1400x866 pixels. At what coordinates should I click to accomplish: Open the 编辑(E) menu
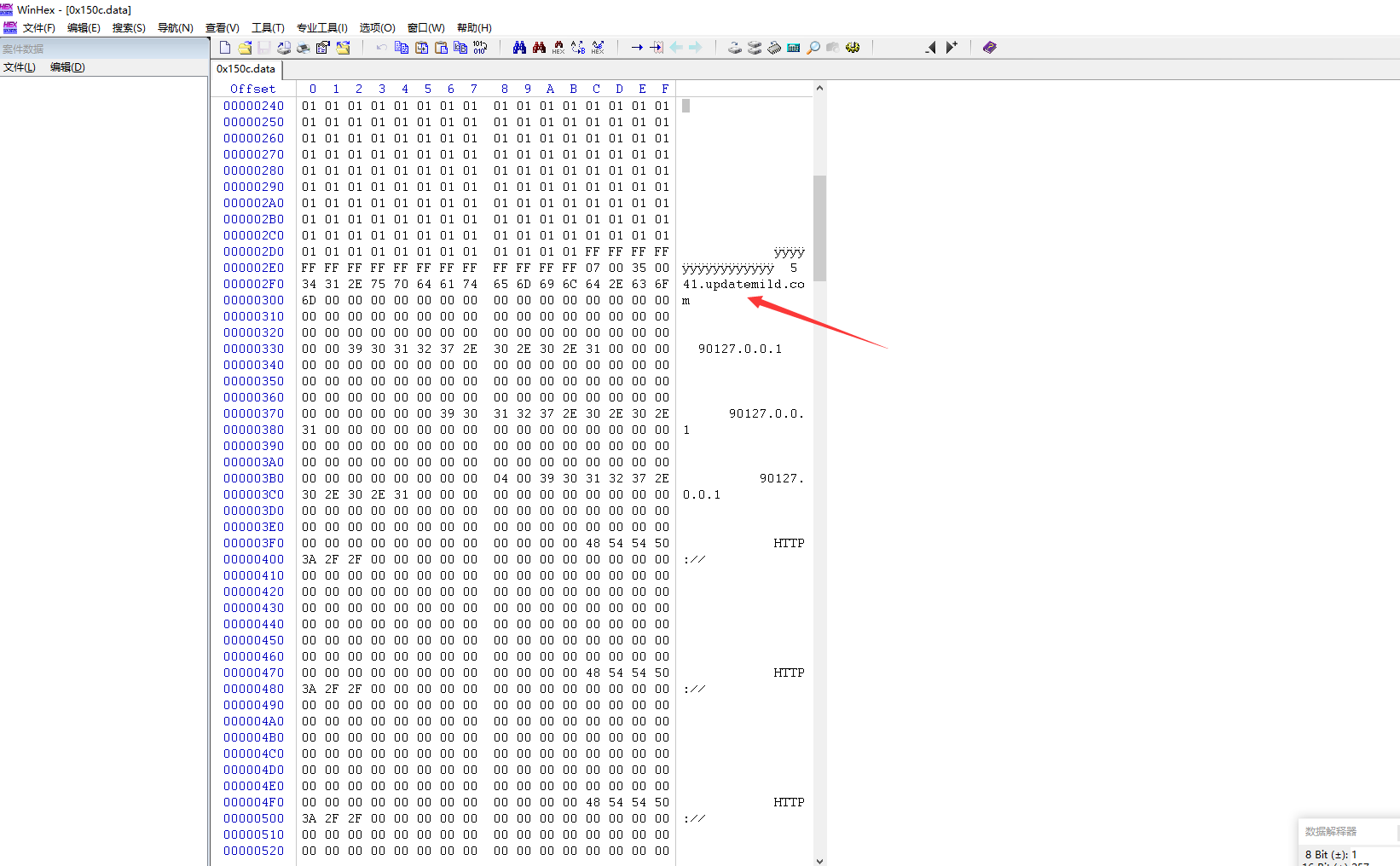tap(84, 28)
